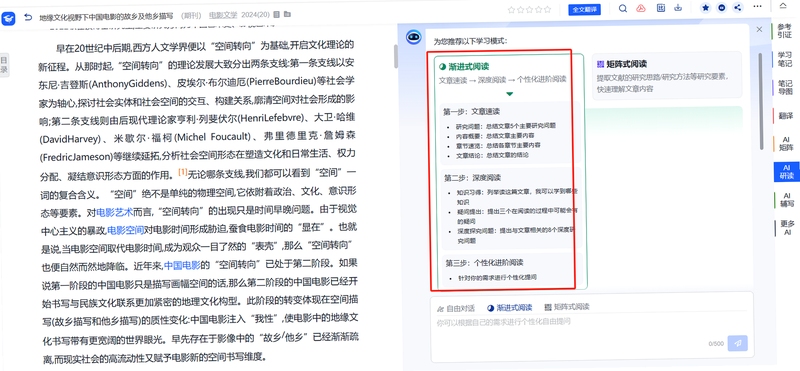Click 针对你的需求进行个性化提问
Image resolution: width=800 pixels, height=371 pixels.
pyautogui.click(x=496, y=278)
